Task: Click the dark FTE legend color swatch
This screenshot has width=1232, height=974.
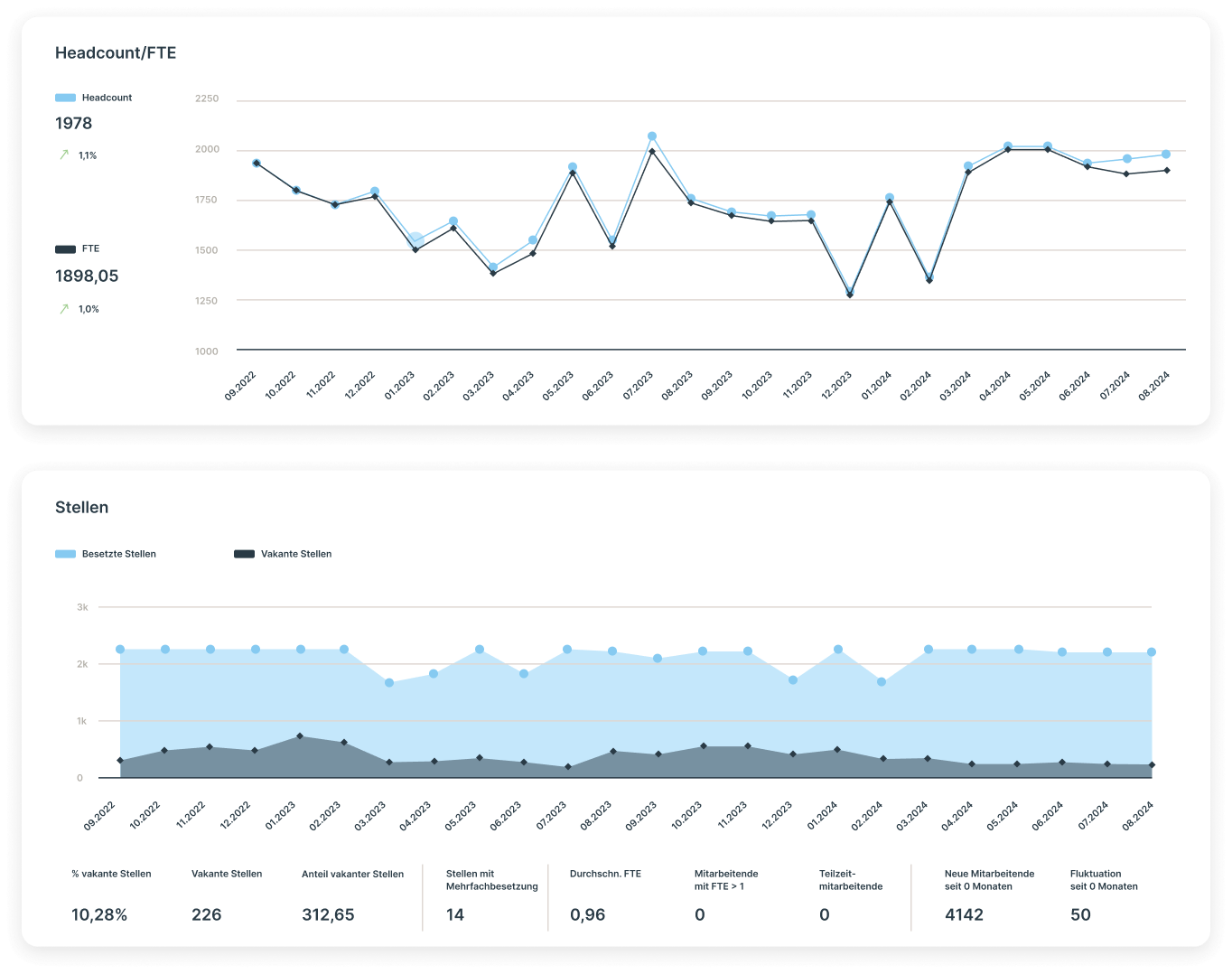Action: (x=65, y=248)
